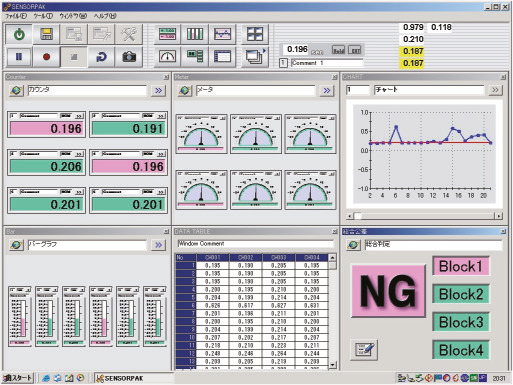Open the data table window icon

coord(222,57)
